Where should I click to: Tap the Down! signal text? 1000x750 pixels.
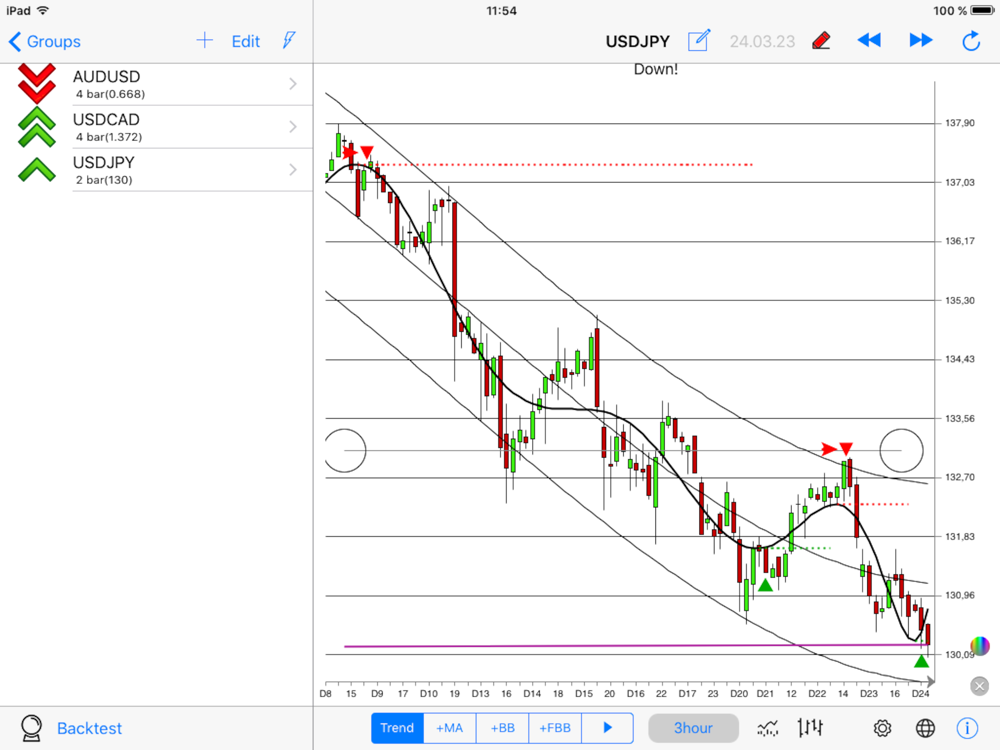pos(656,69)
